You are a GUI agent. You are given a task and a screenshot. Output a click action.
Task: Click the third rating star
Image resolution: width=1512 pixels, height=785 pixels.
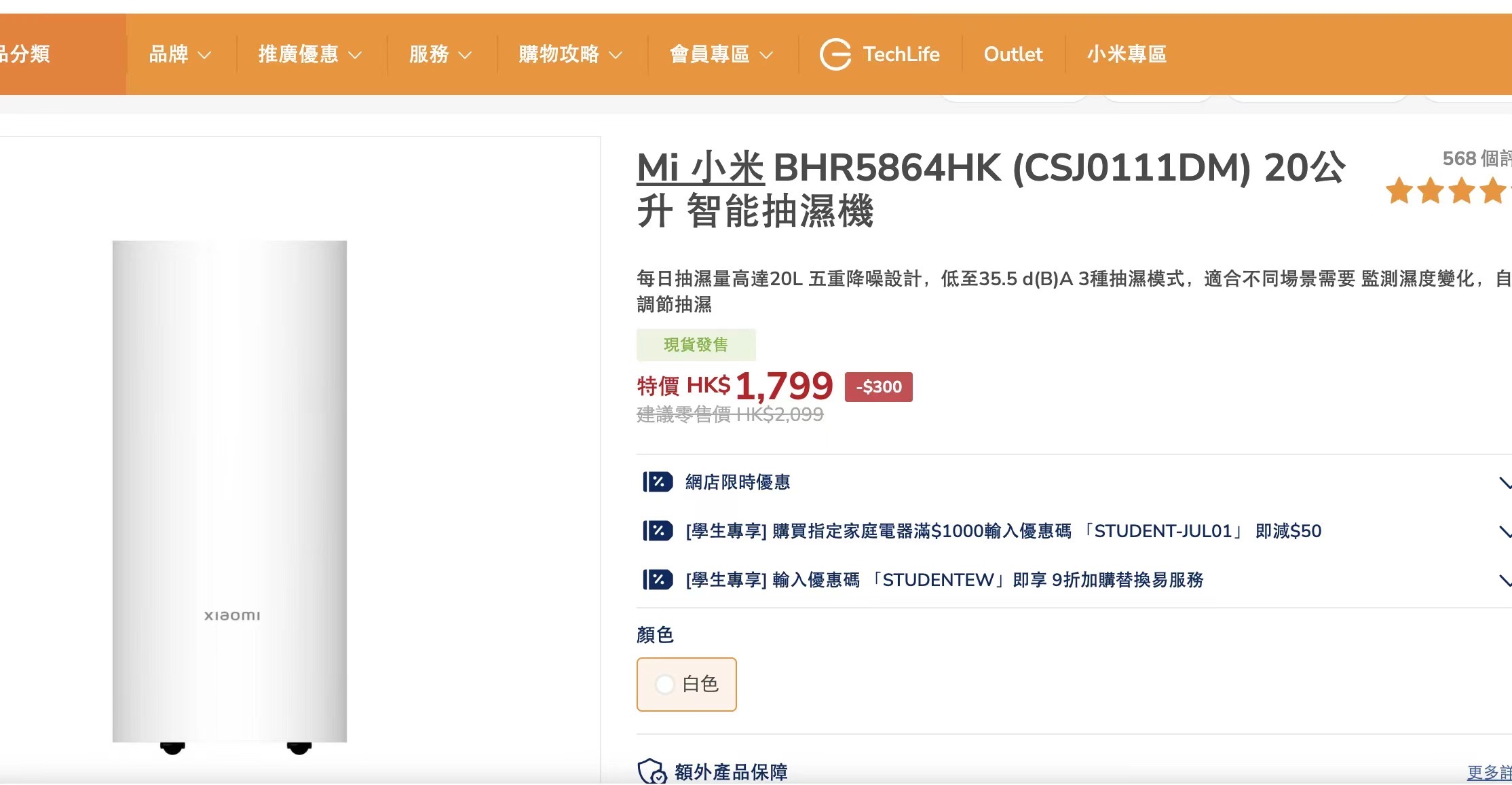(x=1461, y=191)
